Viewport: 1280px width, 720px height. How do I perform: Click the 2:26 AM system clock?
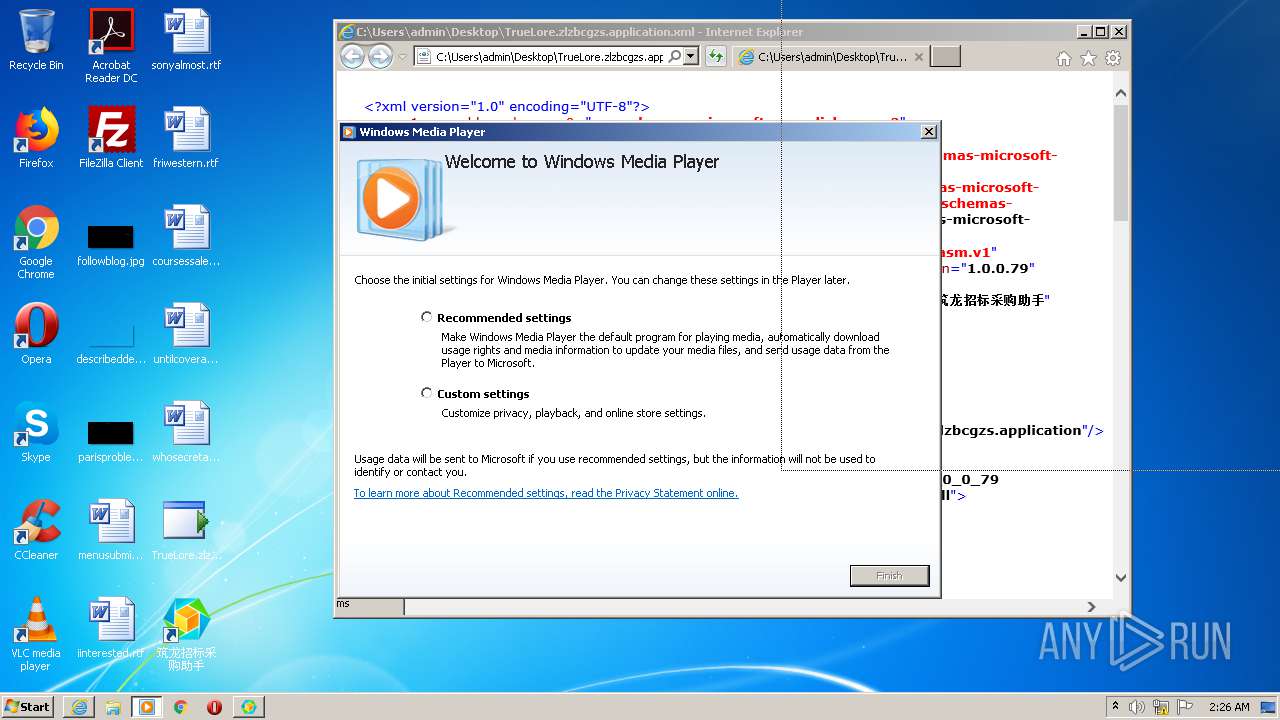coord(1229,707)
